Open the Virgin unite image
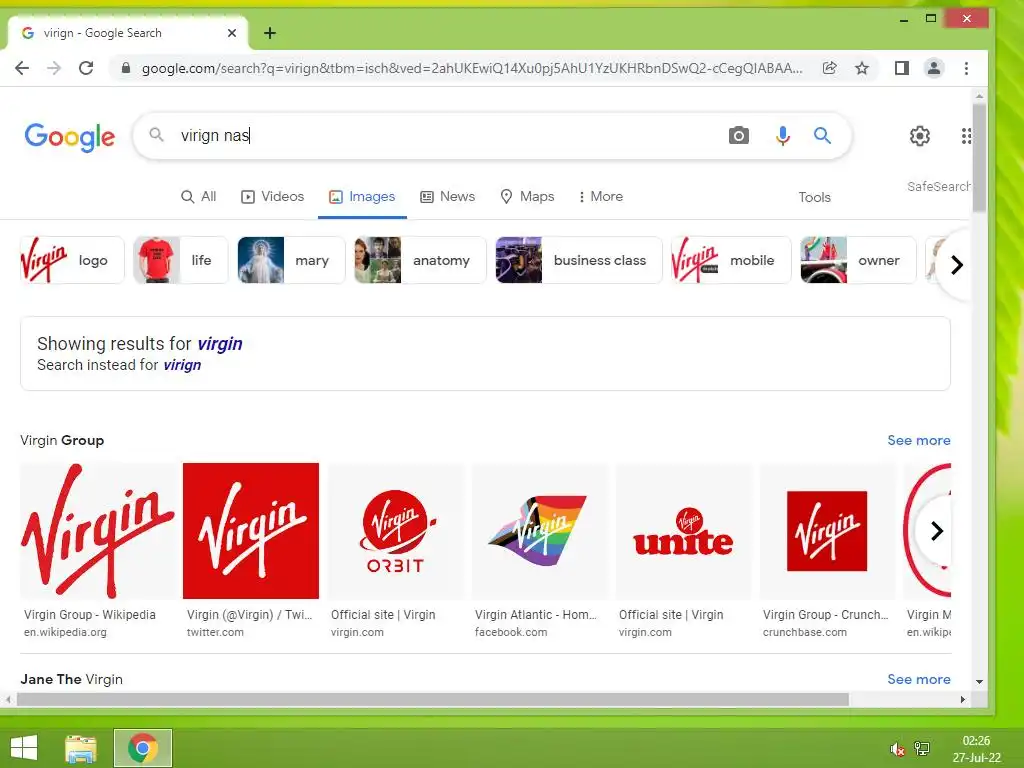 click(683, 531)
